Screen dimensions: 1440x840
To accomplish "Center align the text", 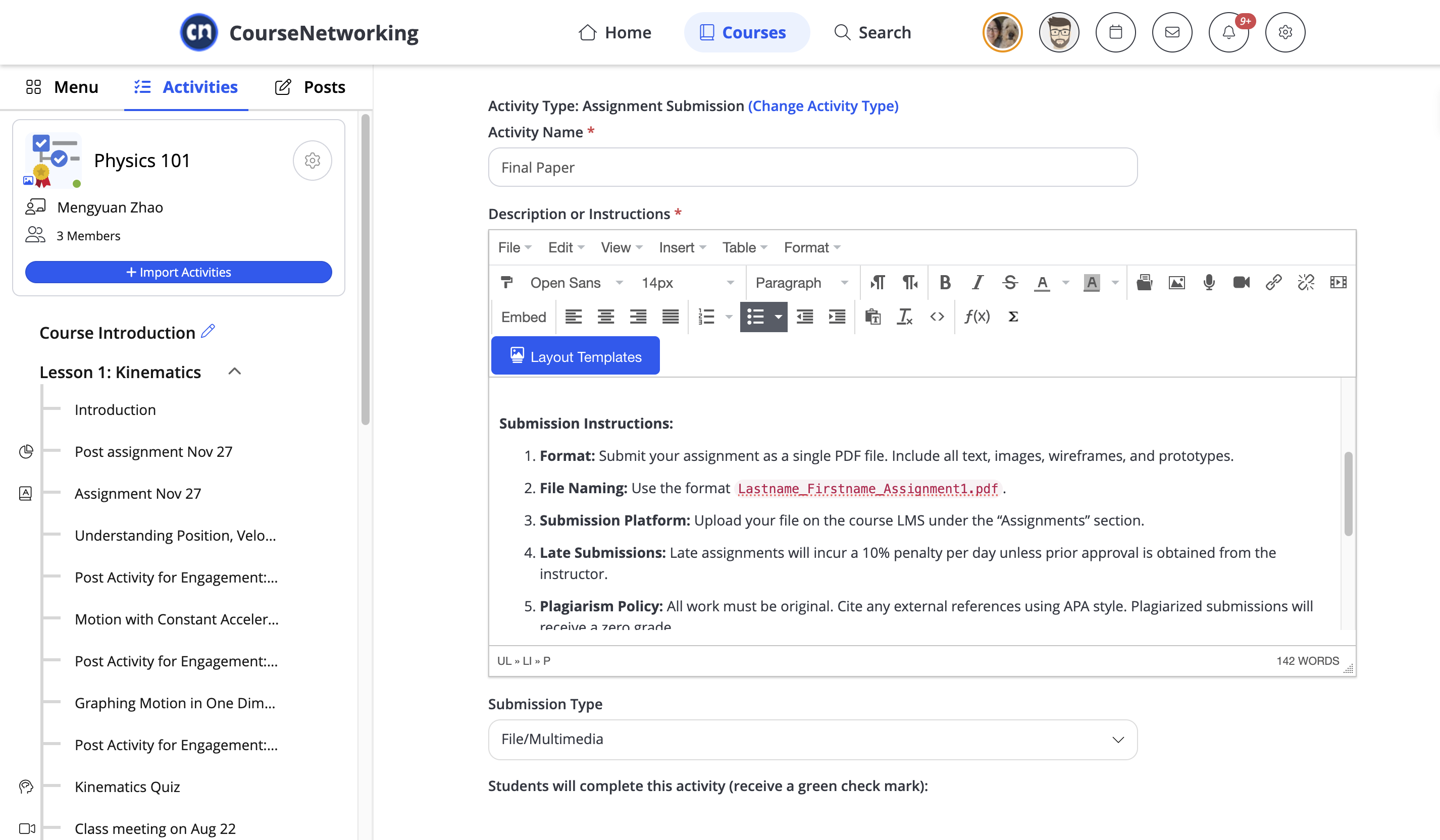I will click(x=606, y=317).
